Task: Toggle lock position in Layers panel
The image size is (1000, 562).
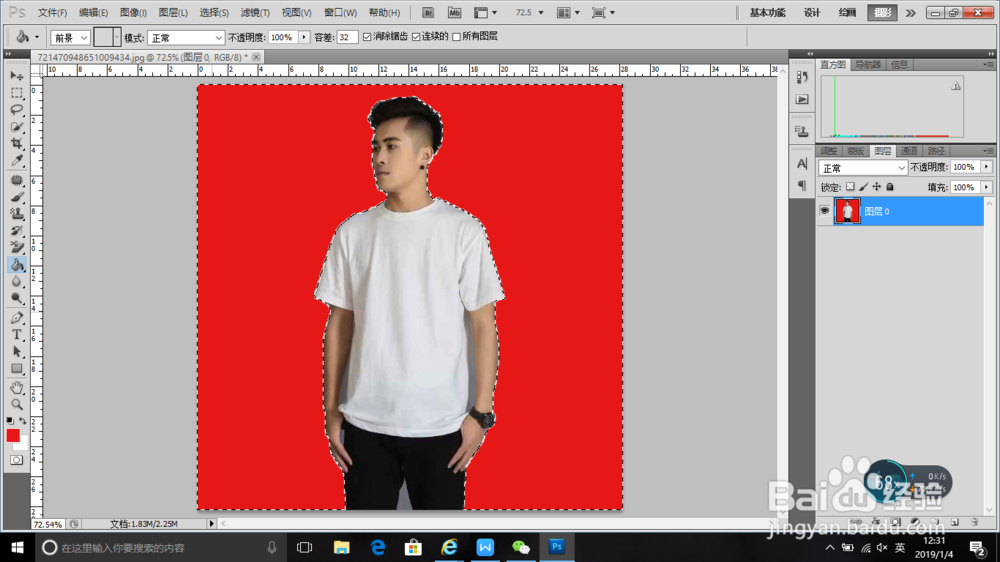Action: [x=877, y=187]
